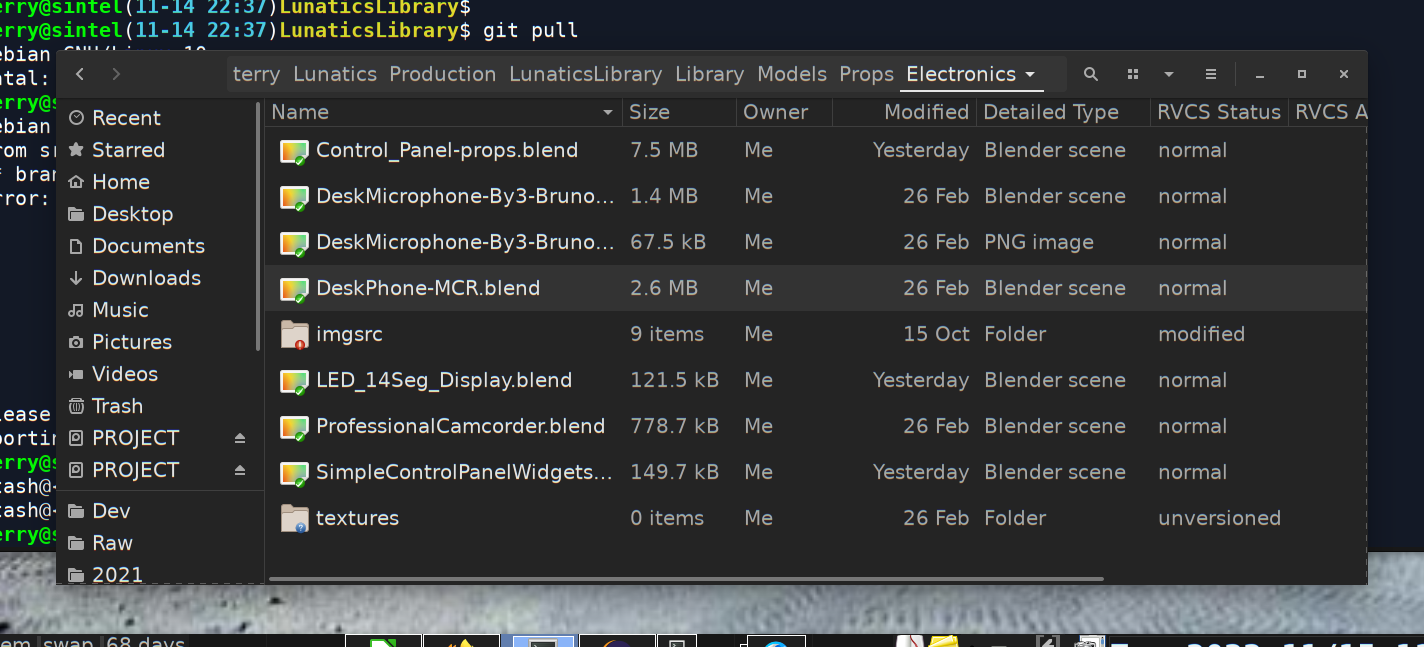Expand the Electronics path bar dropdown

coord(1029,75)
